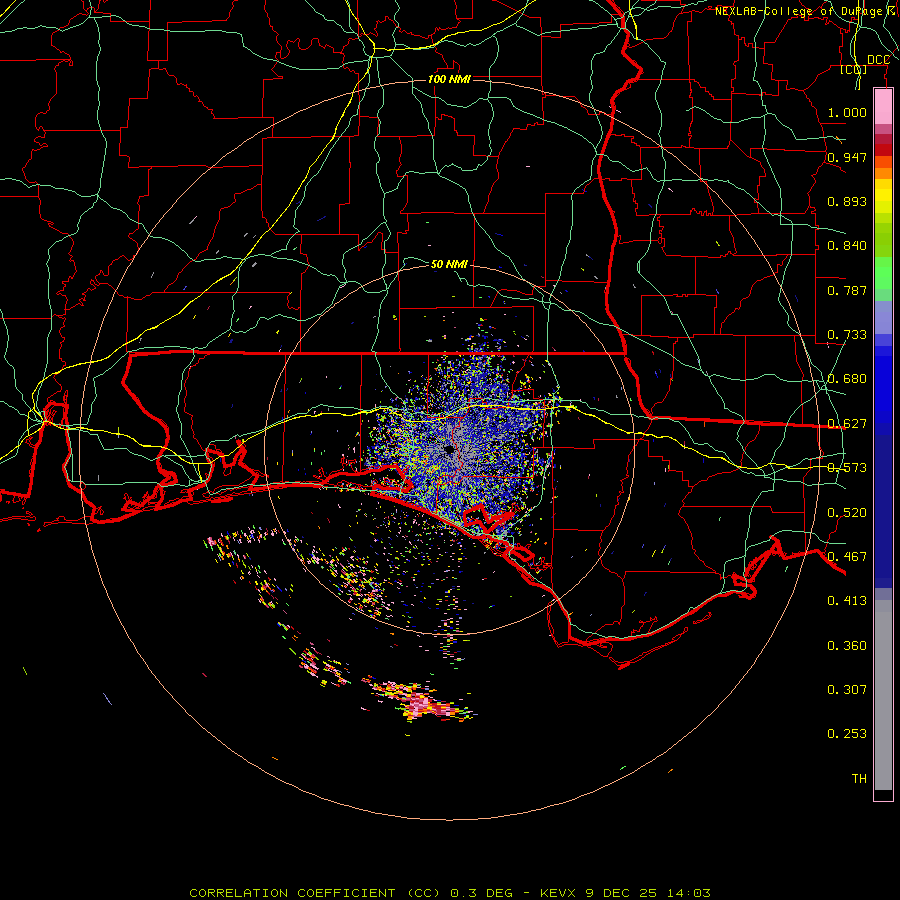This screenshot has height=900, width=900.
Task: Click the 1.000 value on the scale
Action: pyautogui.click(x=847, y=112)
